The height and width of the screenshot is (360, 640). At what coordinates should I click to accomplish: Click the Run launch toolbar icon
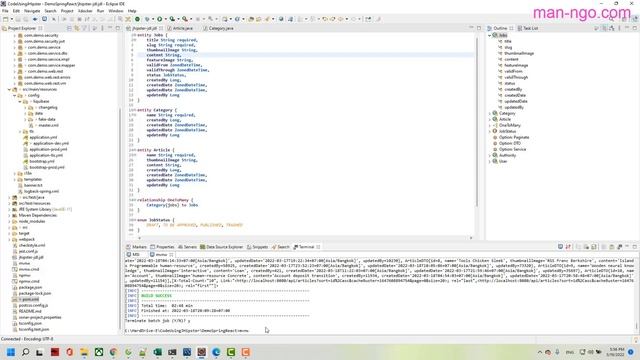160,19
